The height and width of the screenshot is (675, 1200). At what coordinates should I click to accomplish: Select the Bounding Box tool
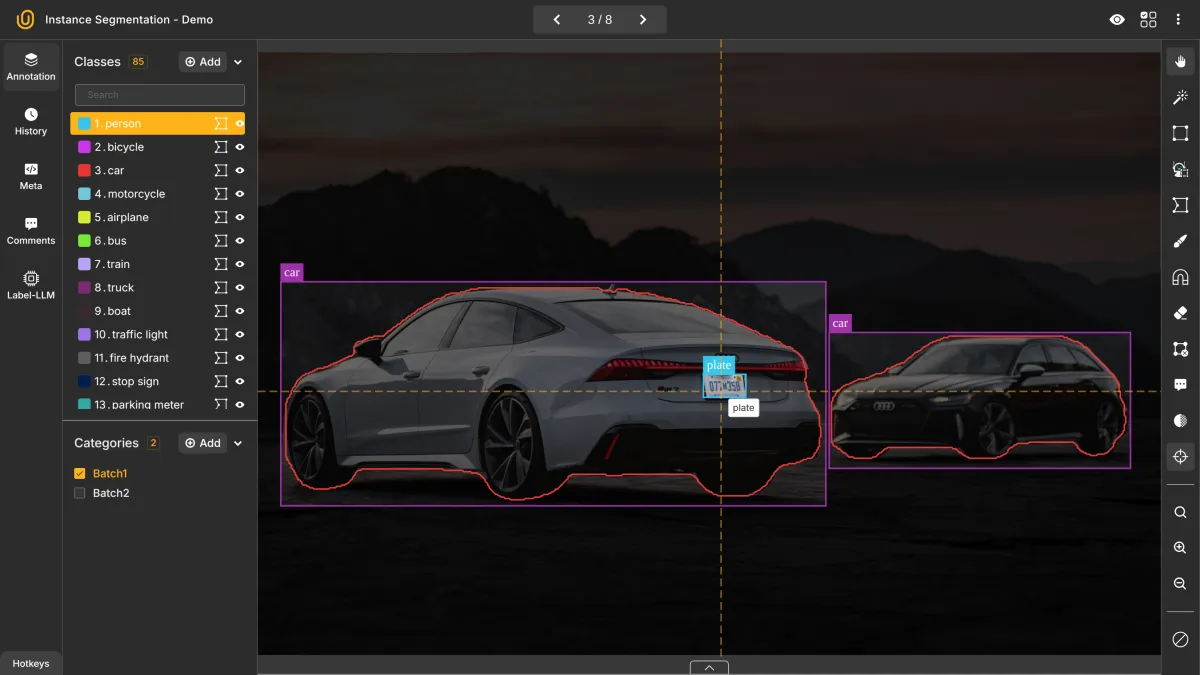pyautogui.click(x=1178, y=133)
